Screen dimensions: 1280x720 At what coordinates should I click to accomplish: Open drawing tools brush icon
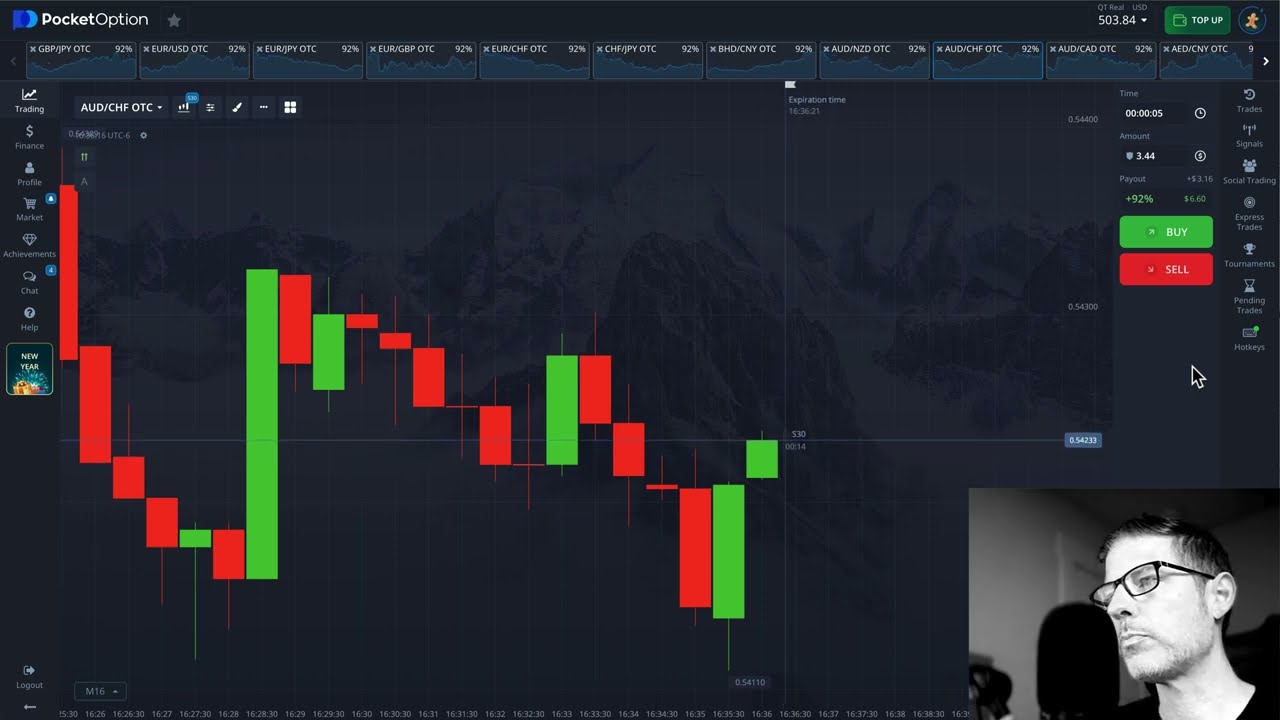(x=237, y=107)
